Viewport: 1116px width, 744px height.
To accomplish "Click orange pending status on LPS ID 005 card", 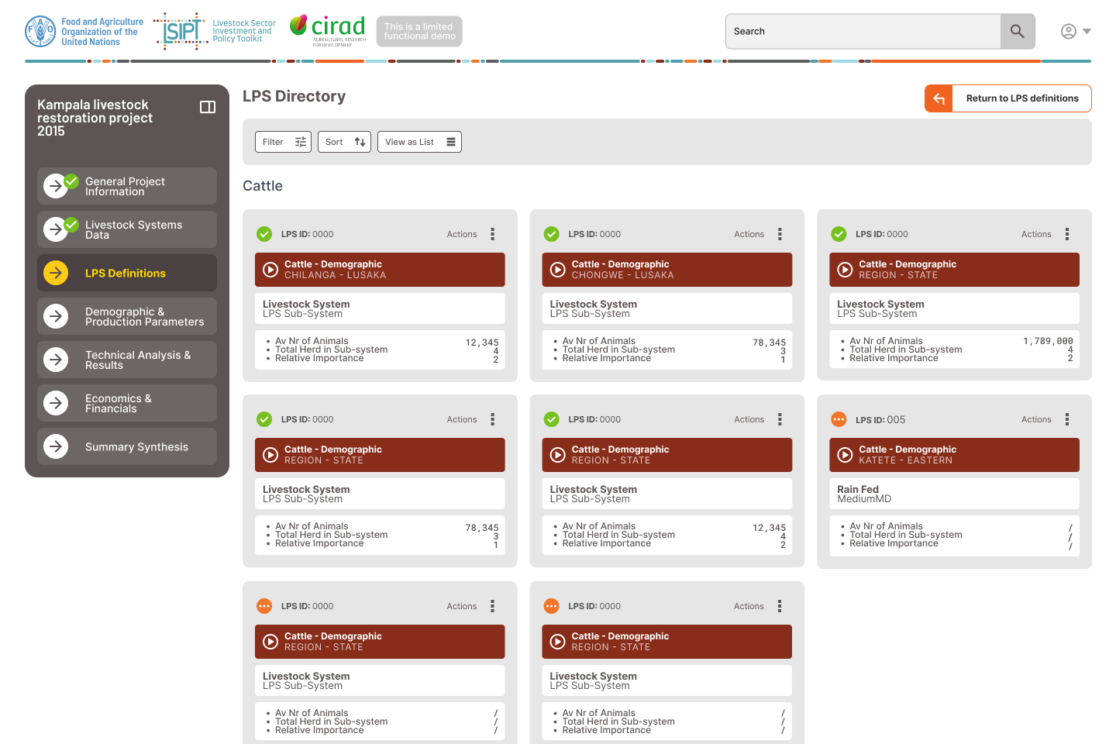I will pyautogui.click(x=839, y=420).
